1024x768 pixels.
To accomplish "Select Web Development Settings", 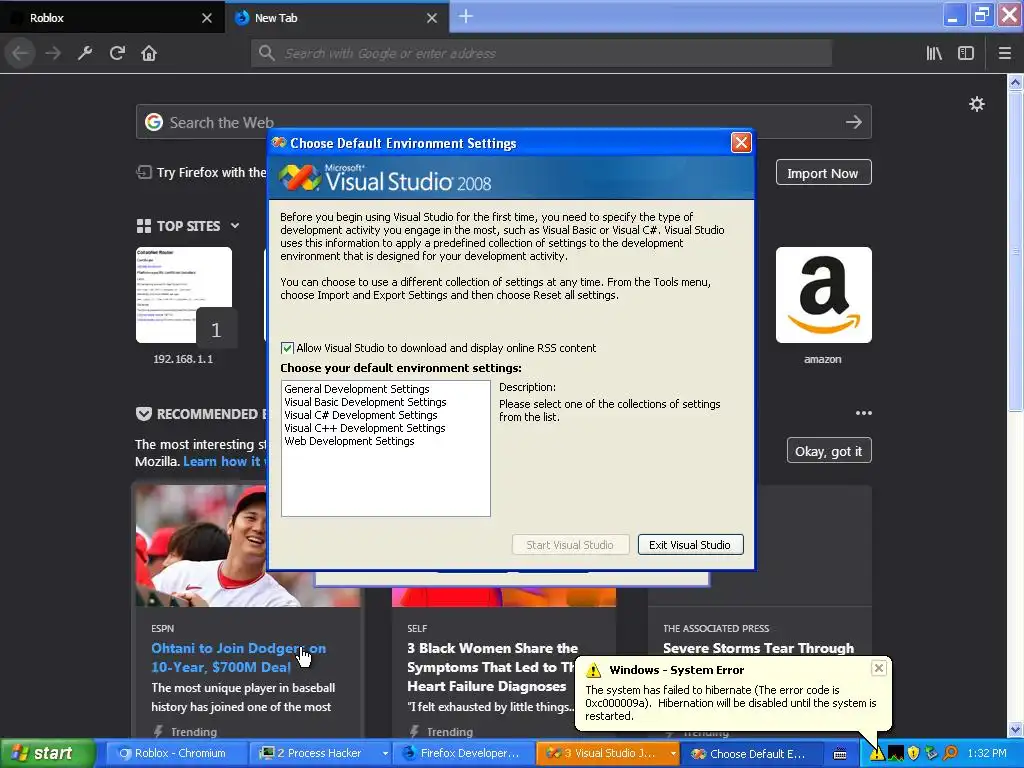I will [x=349, y=441].
